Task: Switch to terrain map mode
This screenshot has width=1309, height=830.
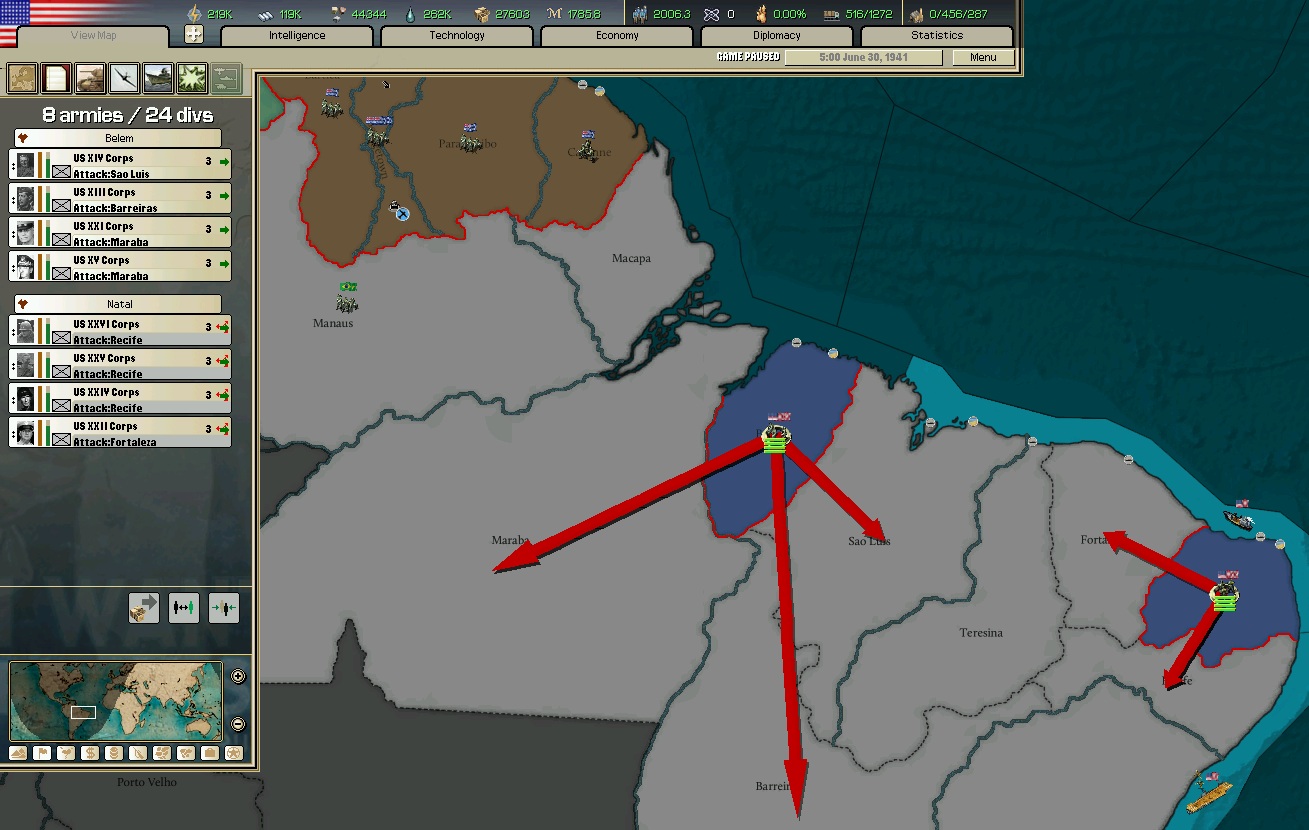Action: point(18,753)
